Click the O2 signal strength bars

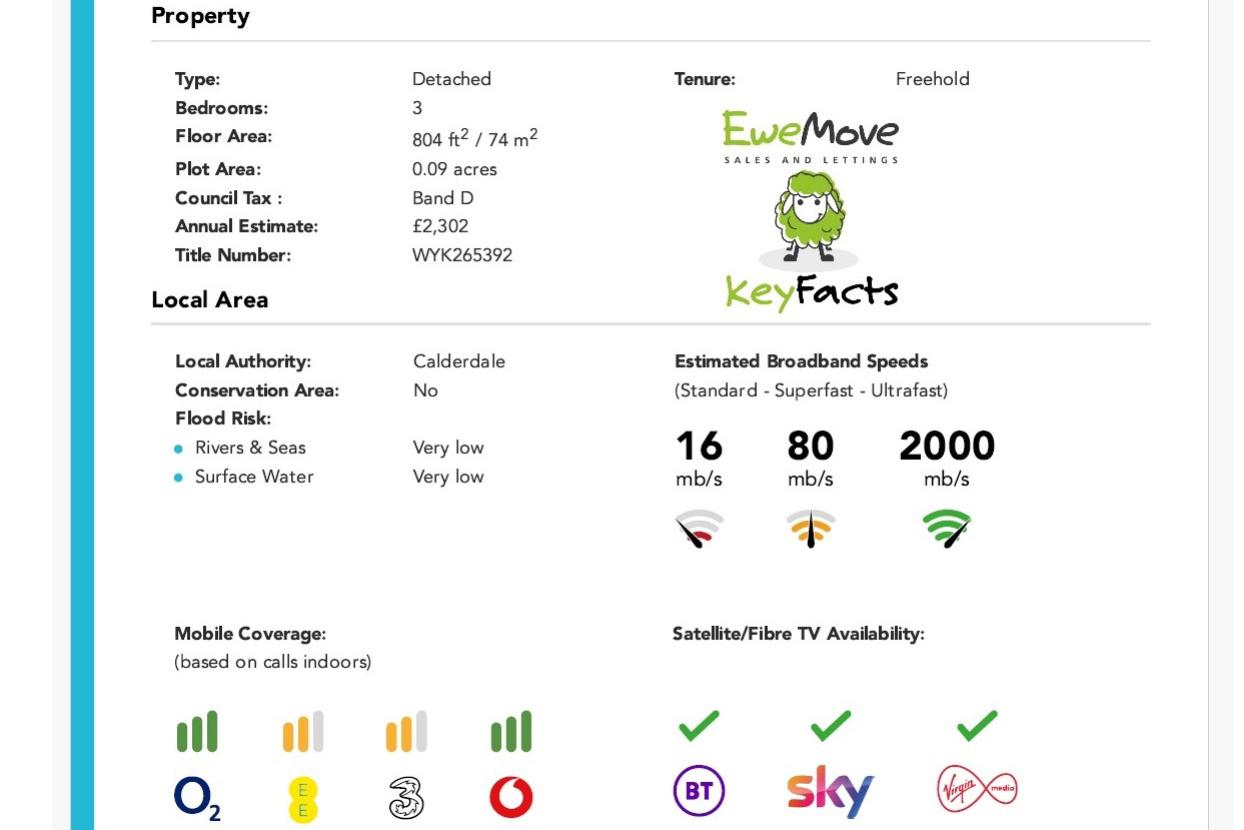click(197, 732)
